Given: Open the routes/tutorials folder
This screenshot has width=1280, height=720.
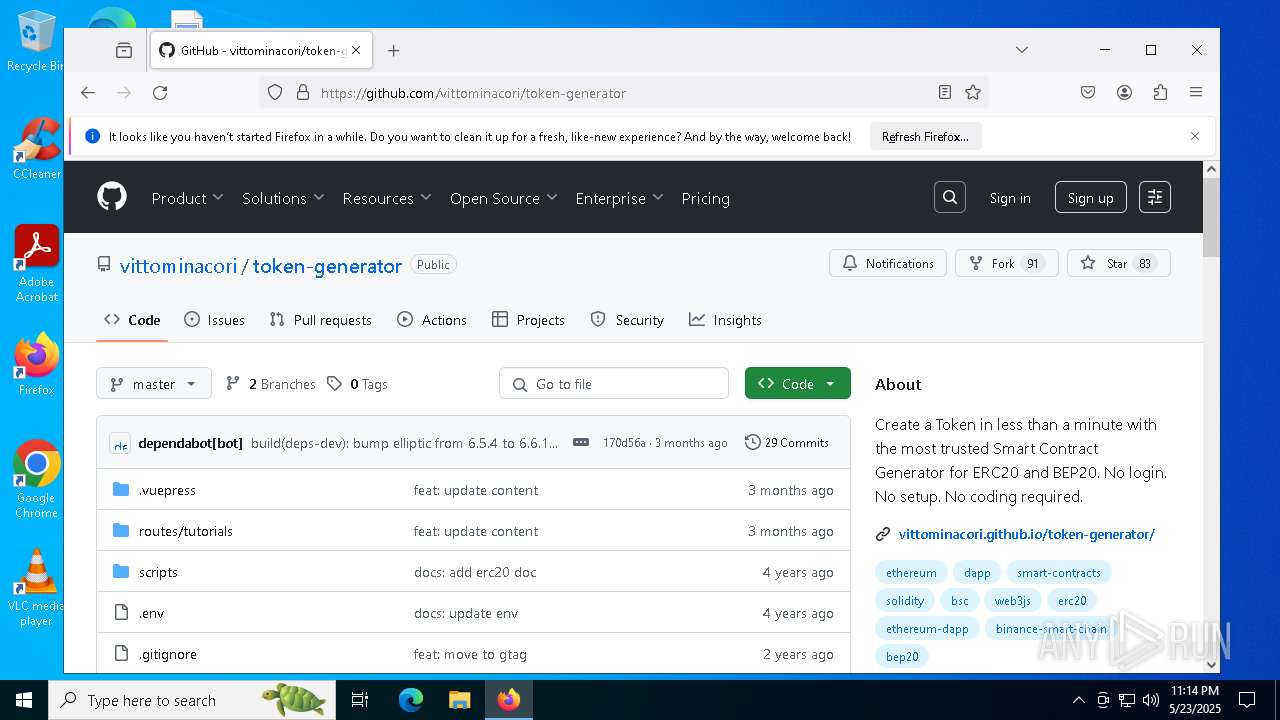Looking at the screenshot, I should coord(185,531).
